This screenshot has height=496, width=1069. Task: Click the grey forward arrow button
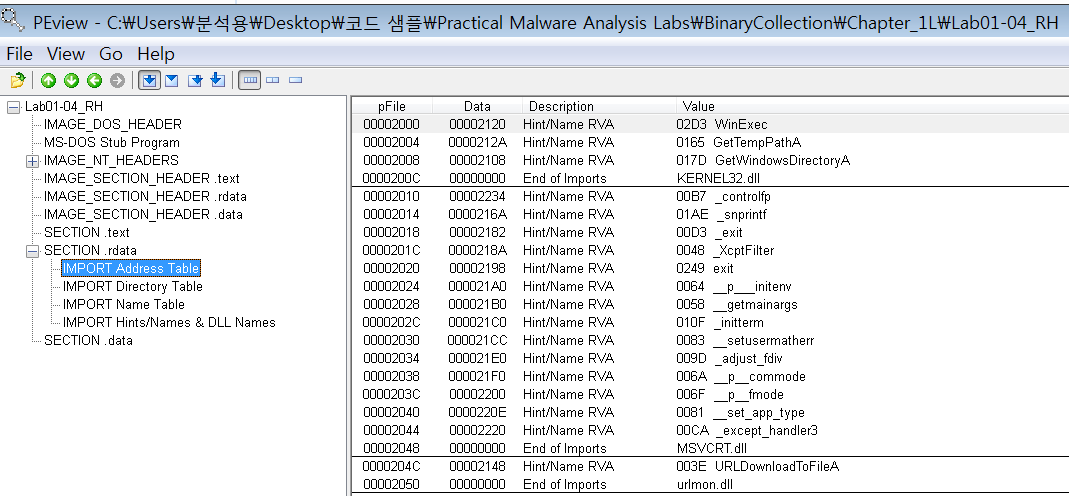tap(117, 80)
